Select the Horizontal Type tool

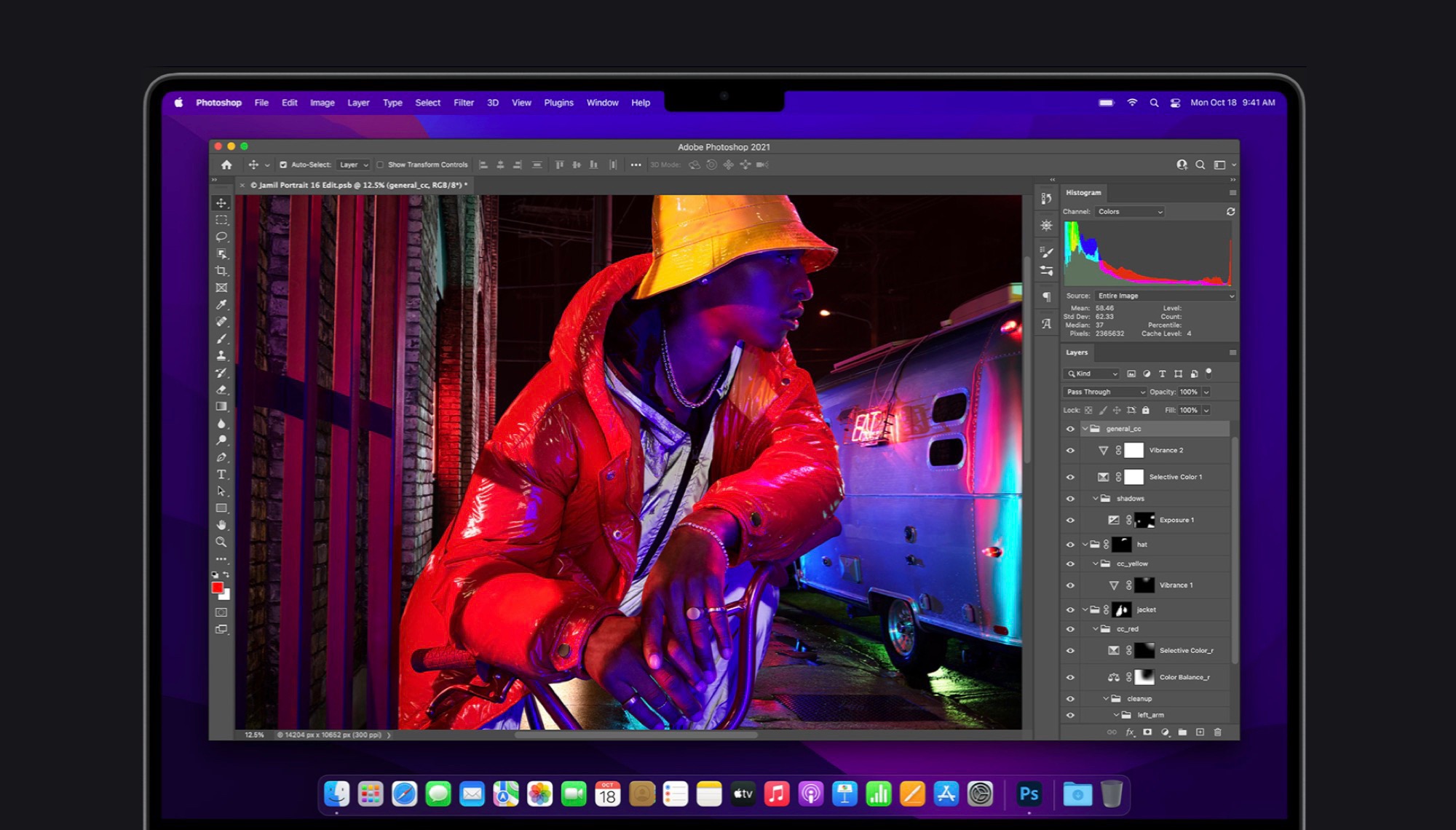(221, 474)
